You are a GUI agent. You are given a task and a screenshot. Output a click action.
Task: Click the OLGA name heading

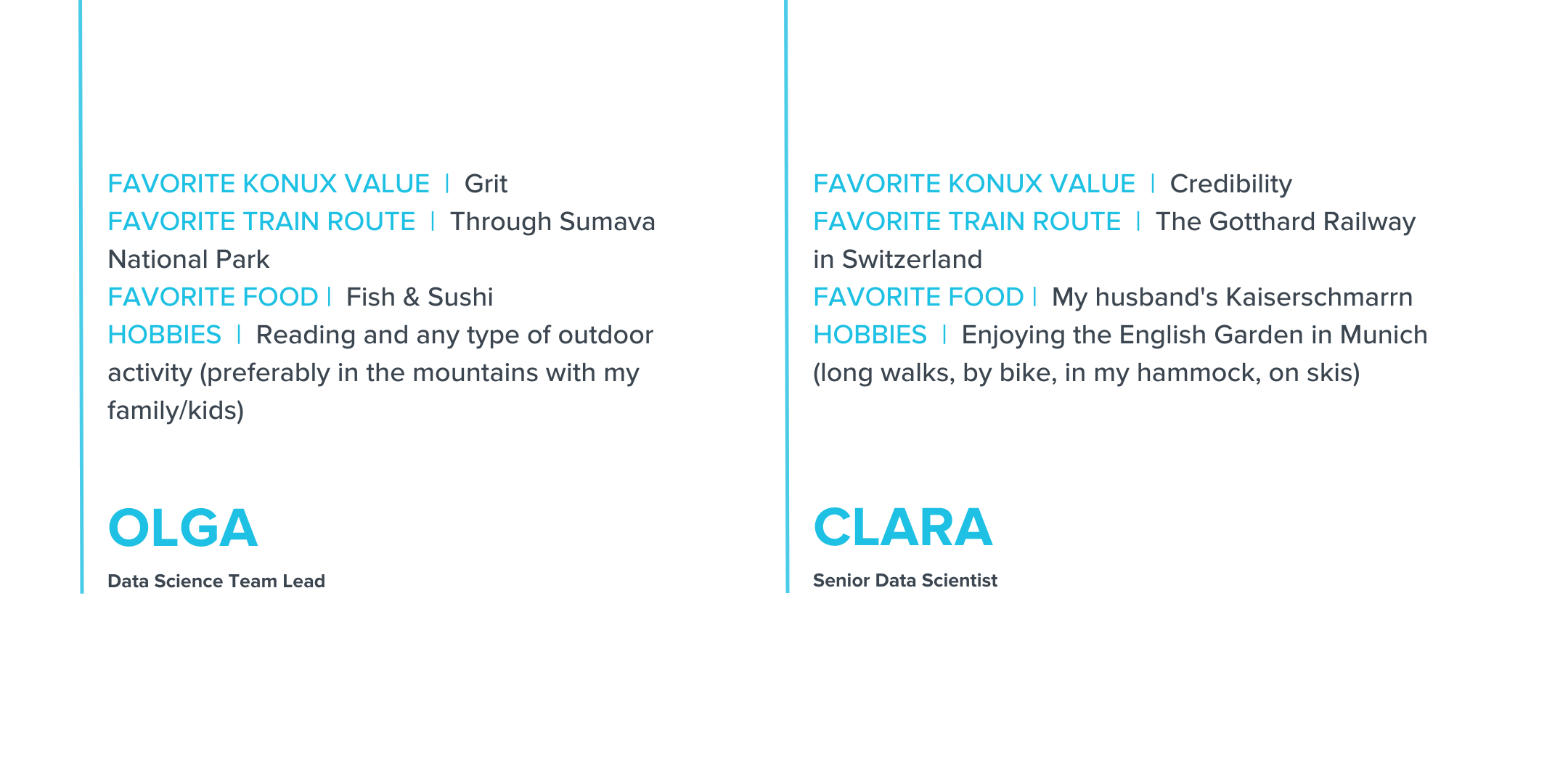pyautogui.click(x=183, y=528)
